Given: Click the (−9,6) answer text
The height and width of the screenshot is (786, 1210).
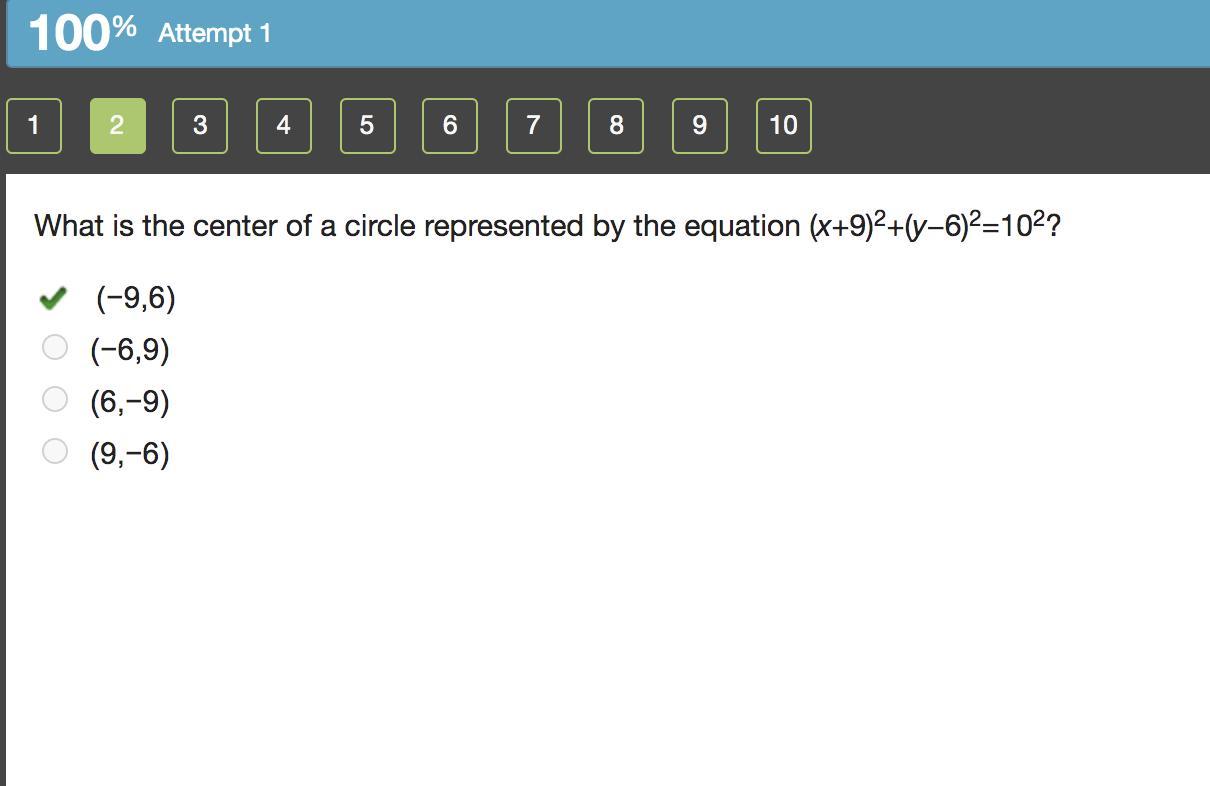Looking at the screenshot, I should tap(136, 298).
